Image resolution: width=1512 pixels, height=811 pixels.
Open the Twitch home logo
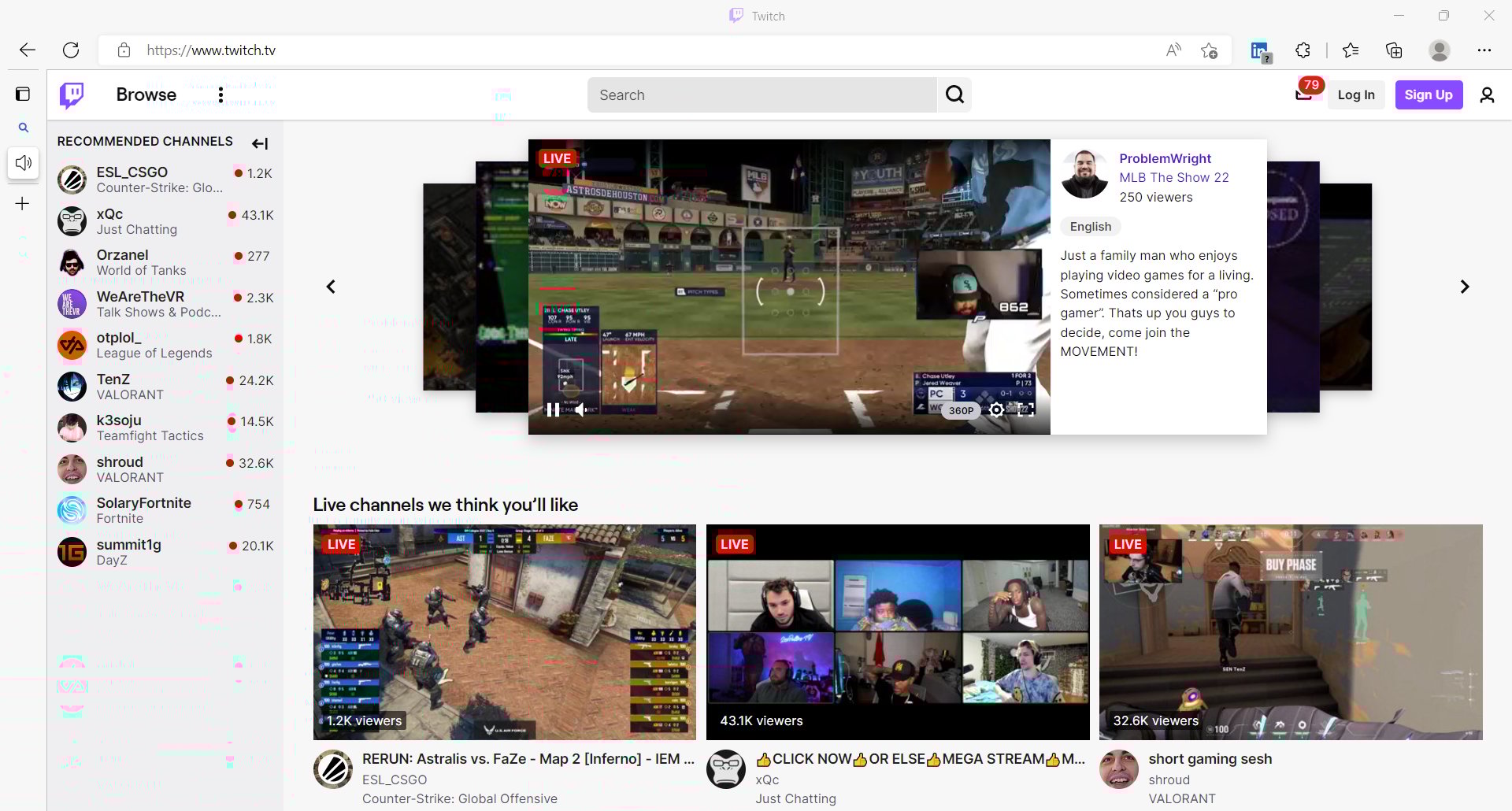pyautogui.click(x=72, y=95)
